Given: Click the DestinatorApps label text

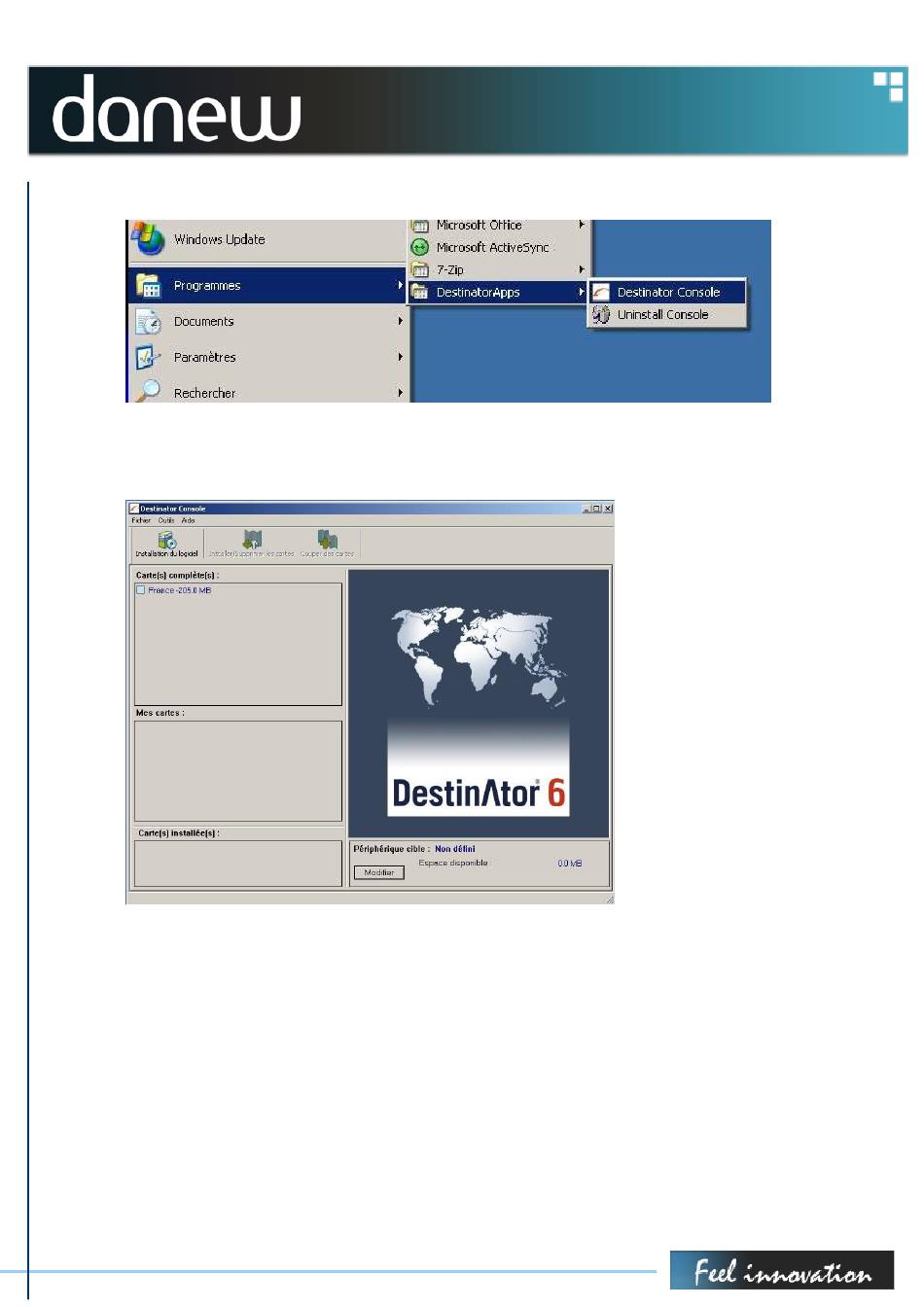Looking at the screenshot, I should coord(478,292).
